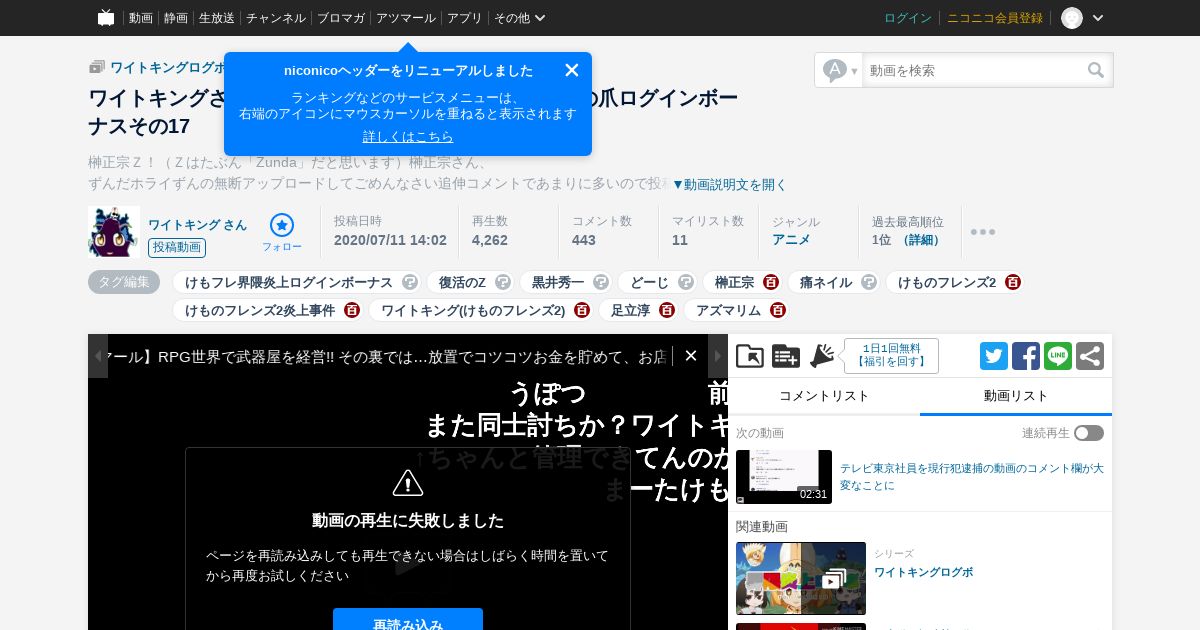The image size is (1200, 630).
Task: Open the red dictionary icon for 足立淳
Action: 667,311
